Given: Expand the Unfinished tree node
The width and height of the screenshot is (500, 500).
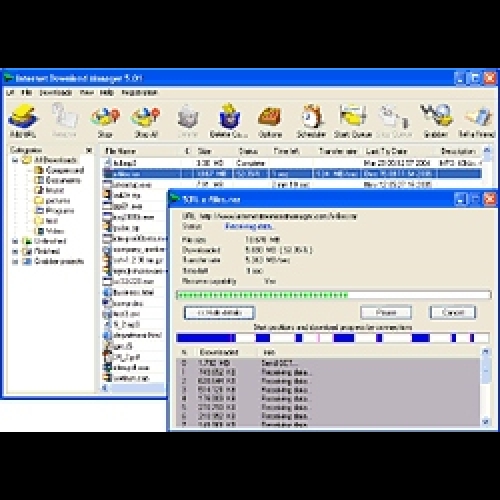Looking at the screenshot, I should (15, 241).
